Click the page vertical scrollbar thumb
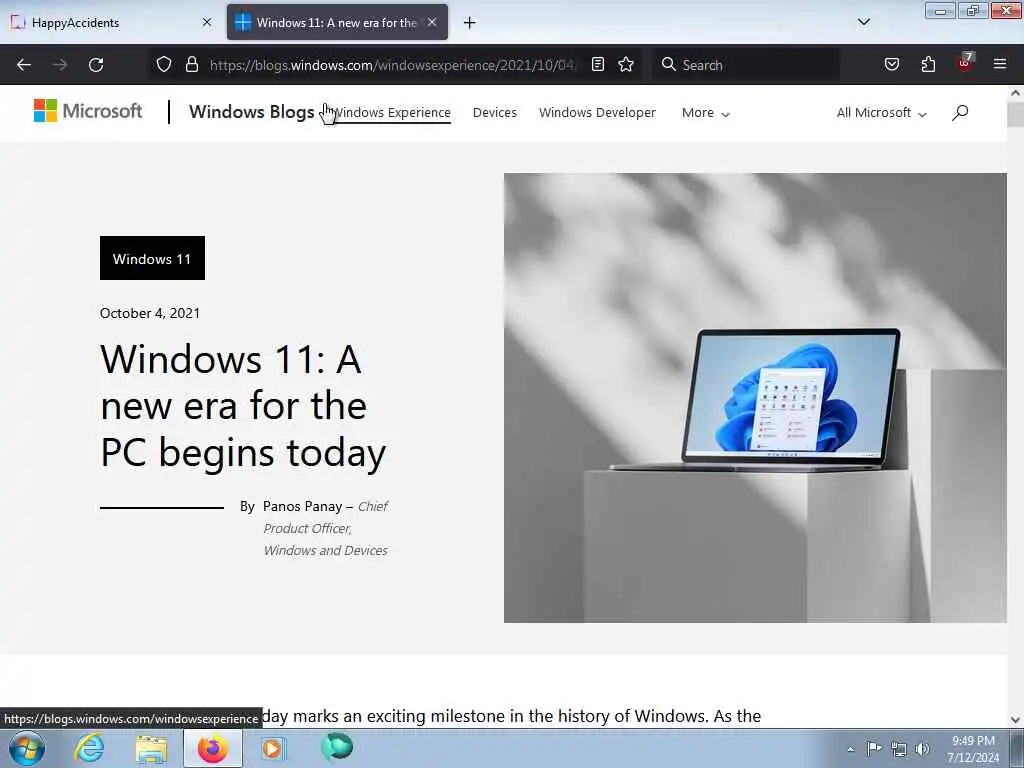This screenshot has width=1024, height=768. point(1016,114)
